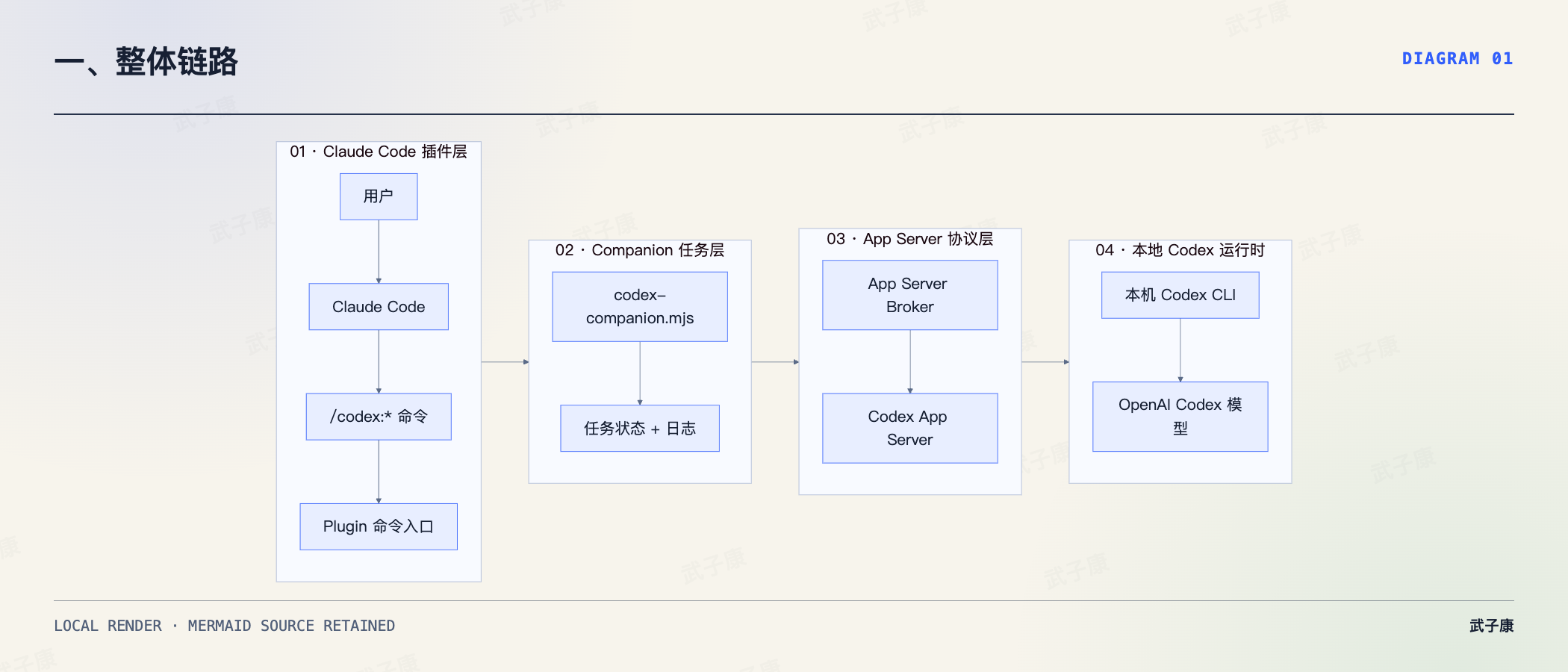Select the 任务状态 + 日志 node
This screenshot has width=1568, height=672.
point(640,429)
